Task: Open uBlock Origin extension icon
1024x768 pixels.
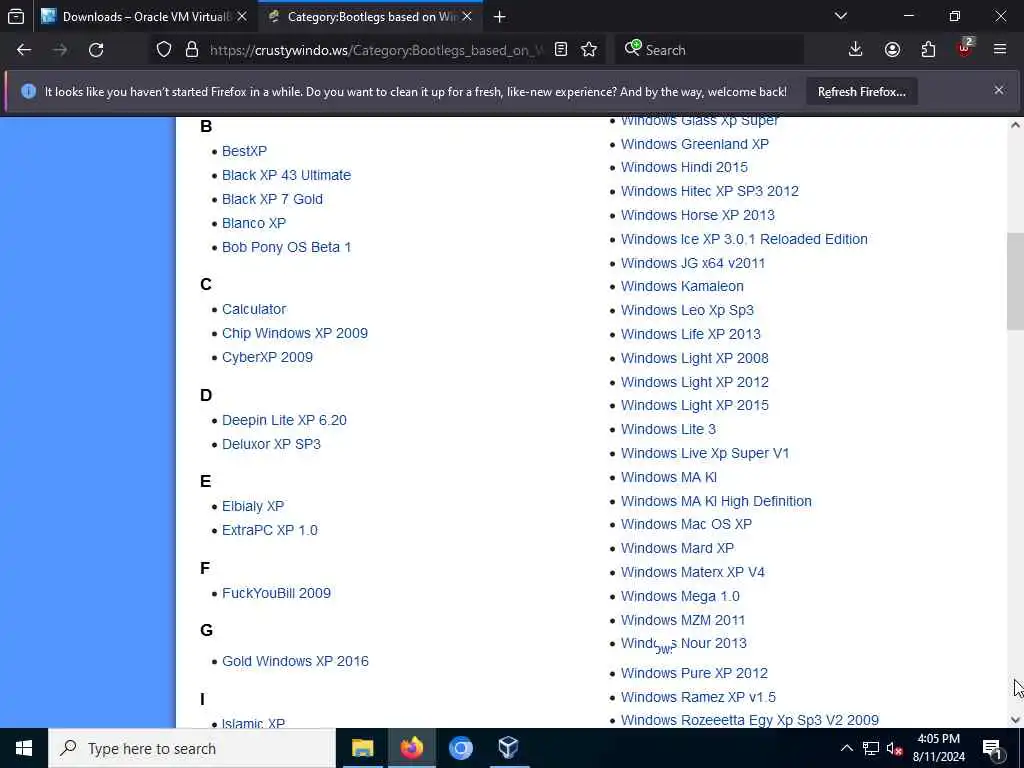Action: coord(965,48)
